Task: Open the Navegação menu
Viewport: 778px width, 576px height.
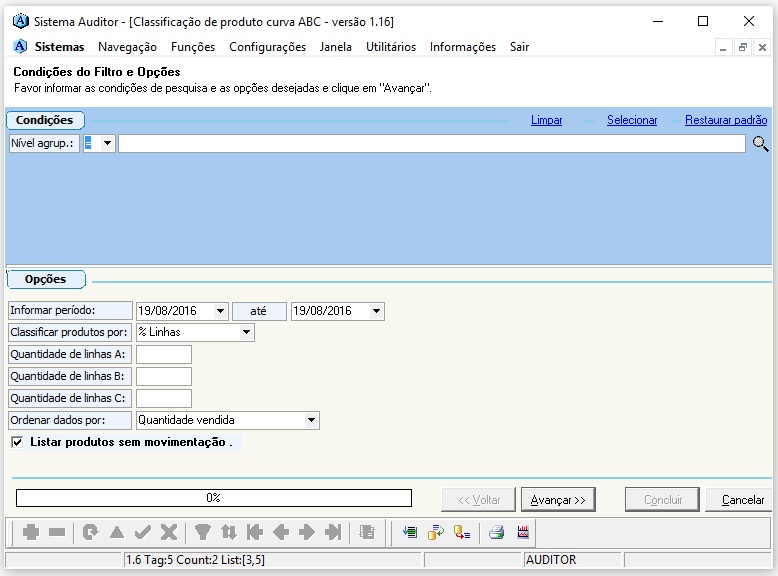Action: click(128, 47)
